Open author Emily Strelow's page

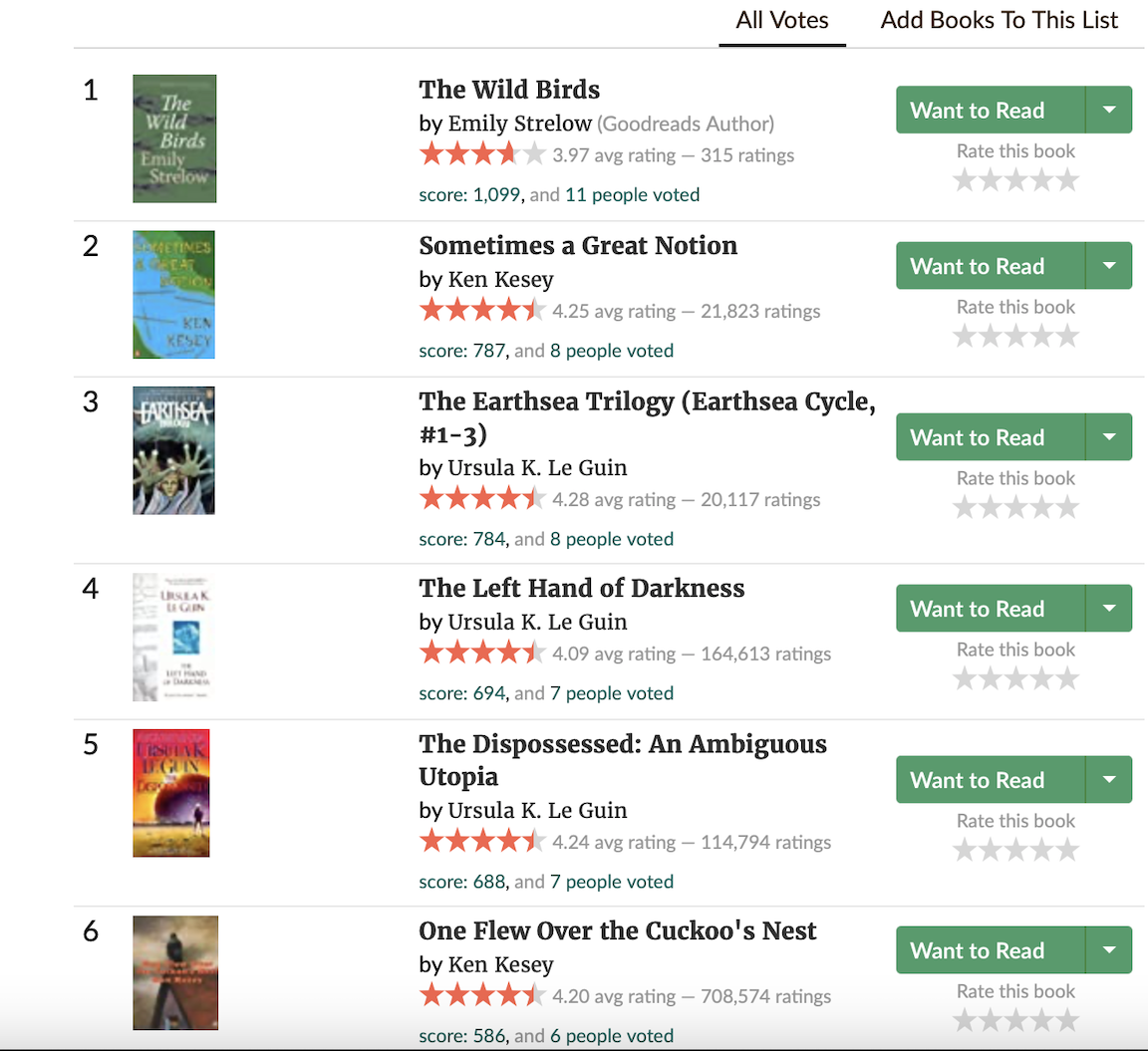click(519, 124)
